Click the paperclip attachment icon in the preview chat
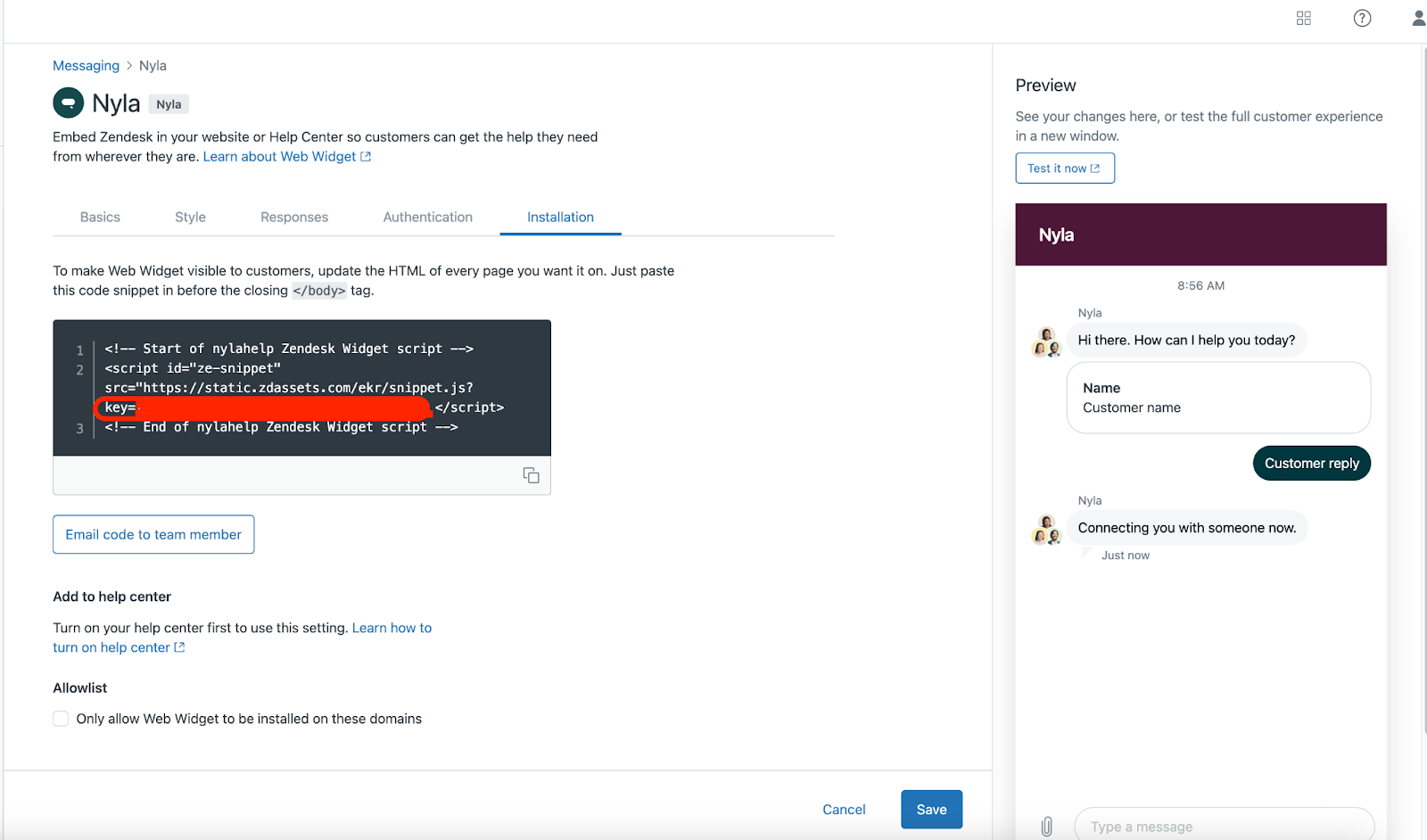Viewport: 1427px width, 840px height. 1046,825
